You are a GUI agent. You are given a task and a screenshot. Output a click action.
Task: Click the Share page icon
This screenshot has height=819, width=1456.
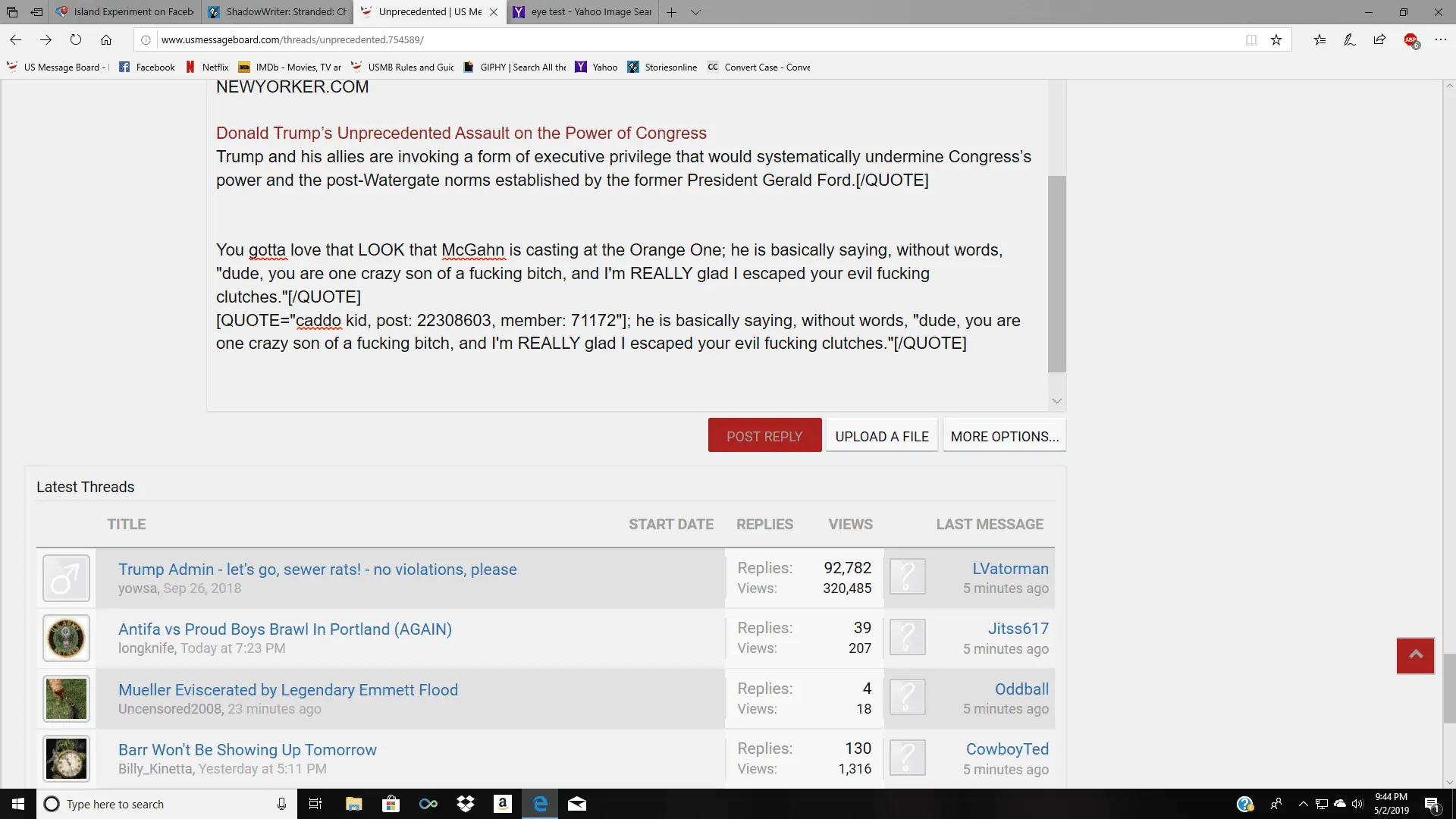(x=1379, y=39)
